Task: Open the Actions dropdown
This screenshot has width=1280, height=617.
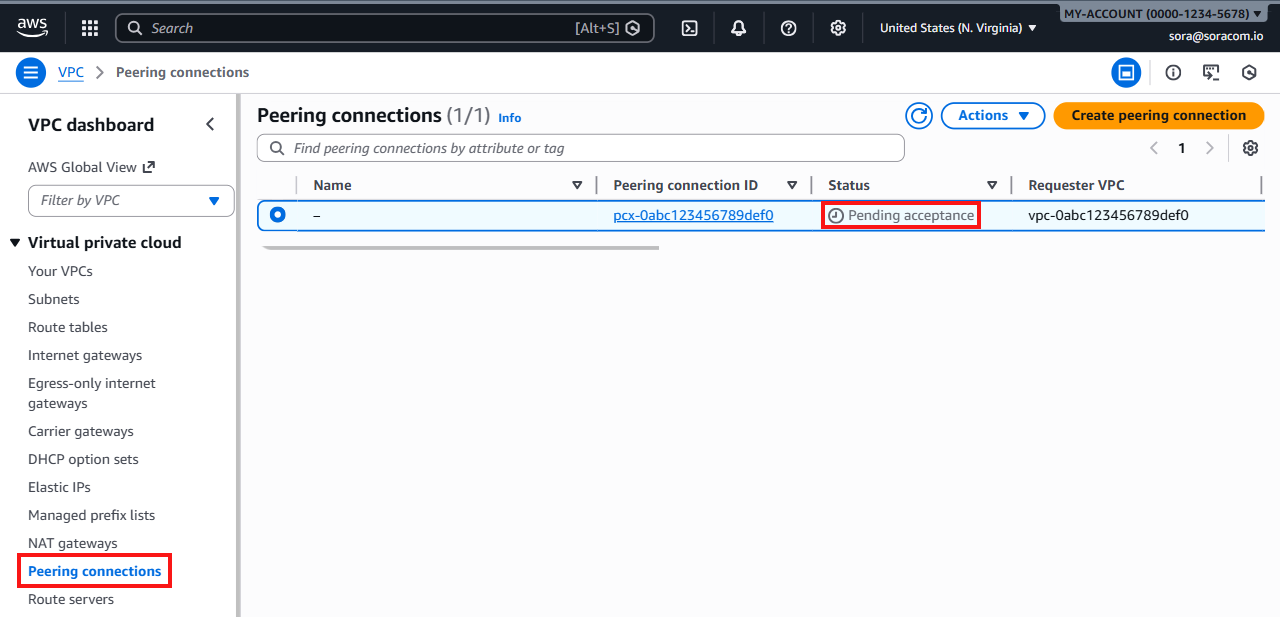Action: tap(992, 115)
